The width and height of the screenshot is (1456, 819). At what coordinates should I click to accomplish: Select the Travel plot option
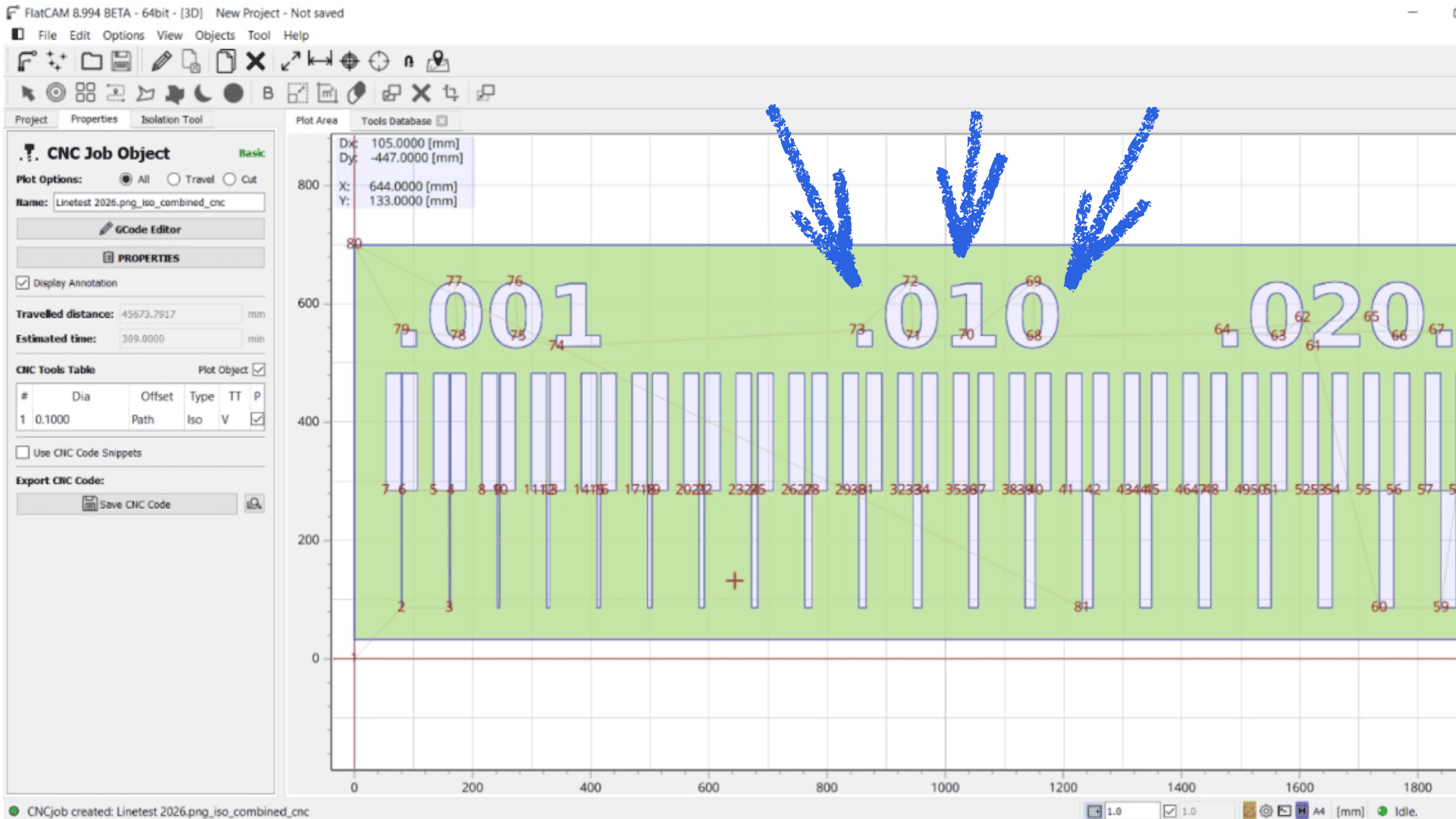coord(174,179)
